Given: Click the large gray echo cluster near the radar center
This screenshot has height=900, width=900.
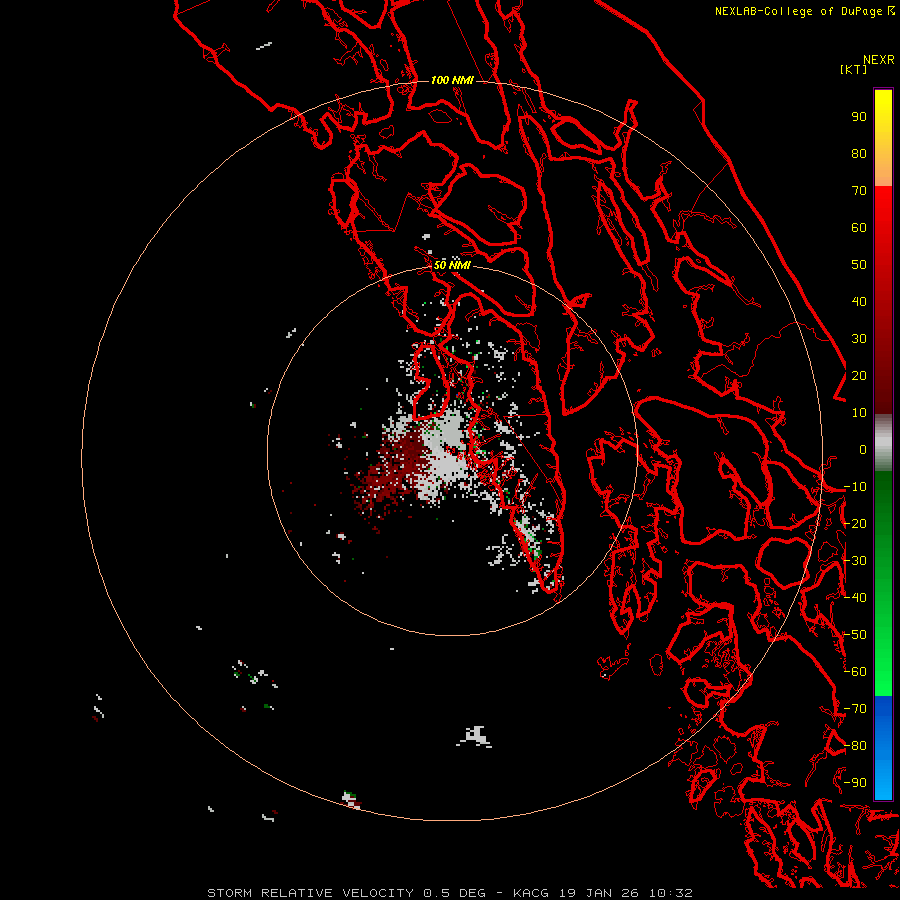Looking at the screenshot, I should point(445,453).
